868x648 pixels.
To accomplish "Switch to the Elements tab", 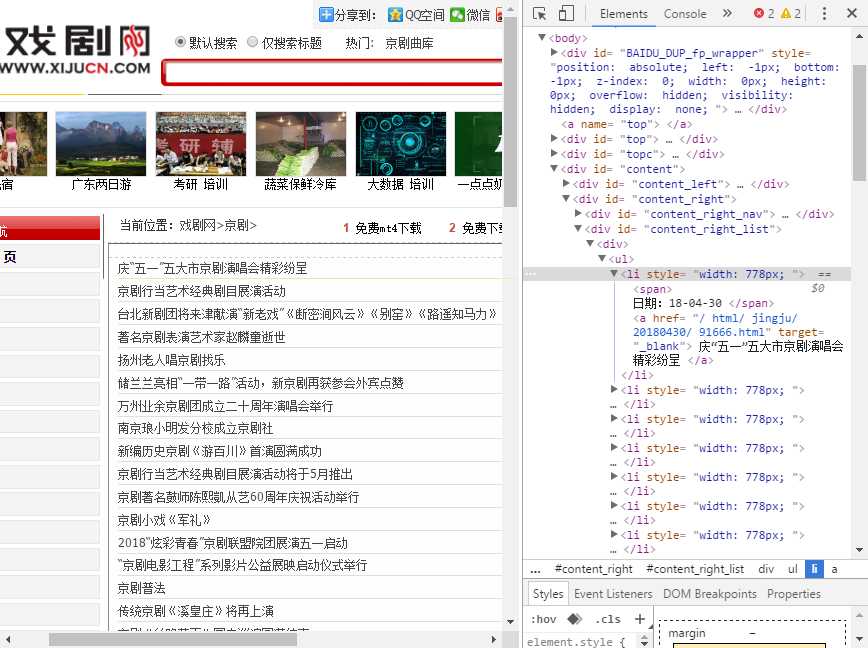I will tap(623, 14).
